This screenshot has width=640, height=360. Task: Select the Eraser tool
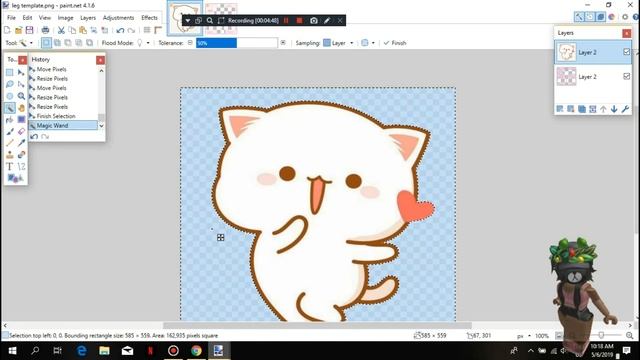click(x=21, y=131)
